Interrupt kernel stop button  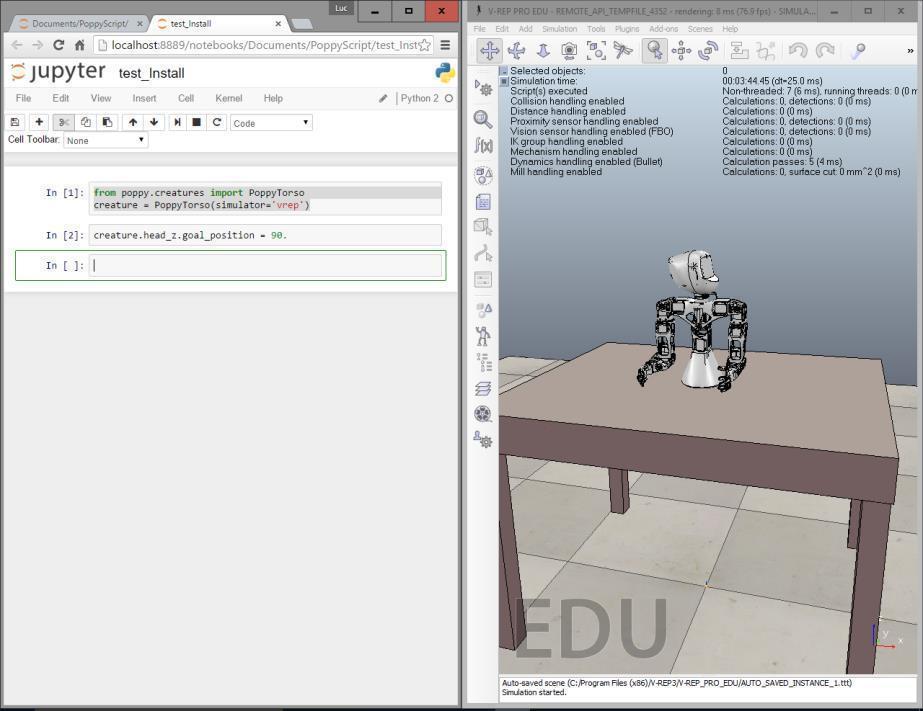click(197, 122)
